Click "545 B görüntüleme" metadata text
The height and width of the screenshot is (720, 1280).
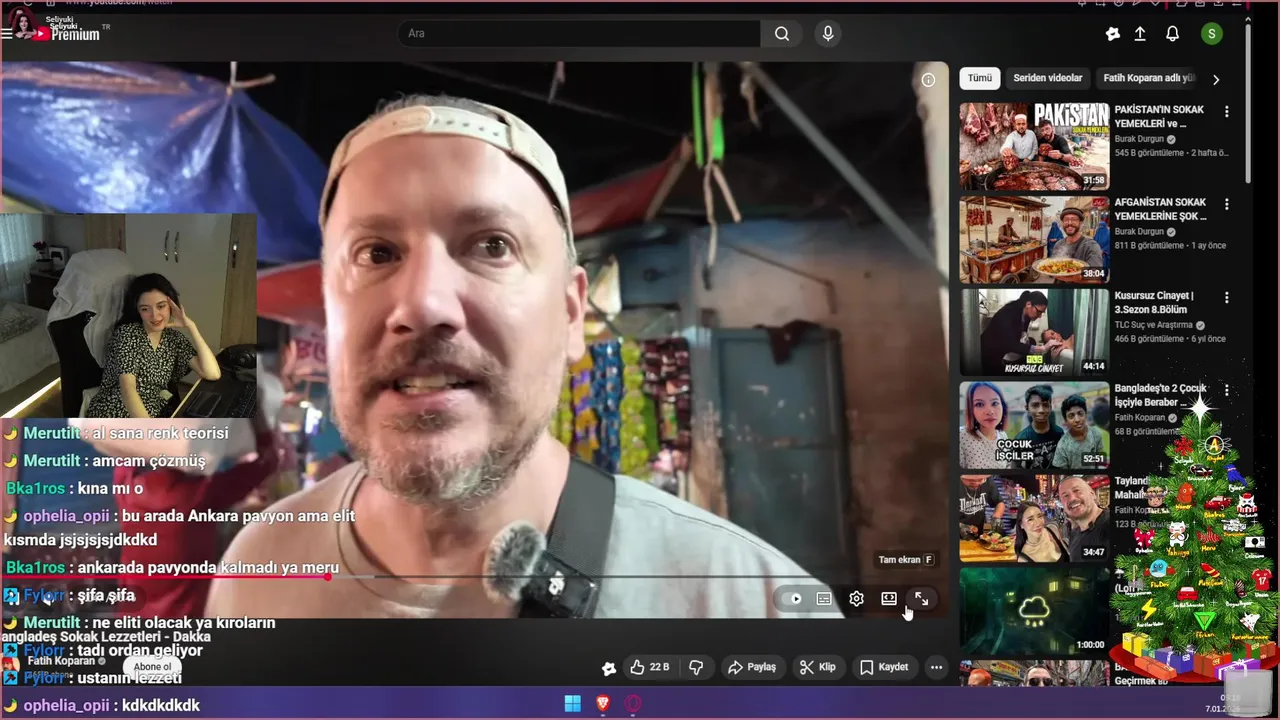pyautogui.click(x=1149, y=153)
